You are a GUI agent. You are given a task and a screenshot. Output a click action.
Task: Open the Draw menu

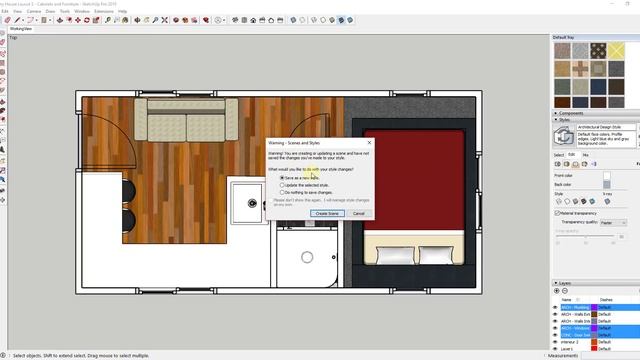[x=50, y=11]
